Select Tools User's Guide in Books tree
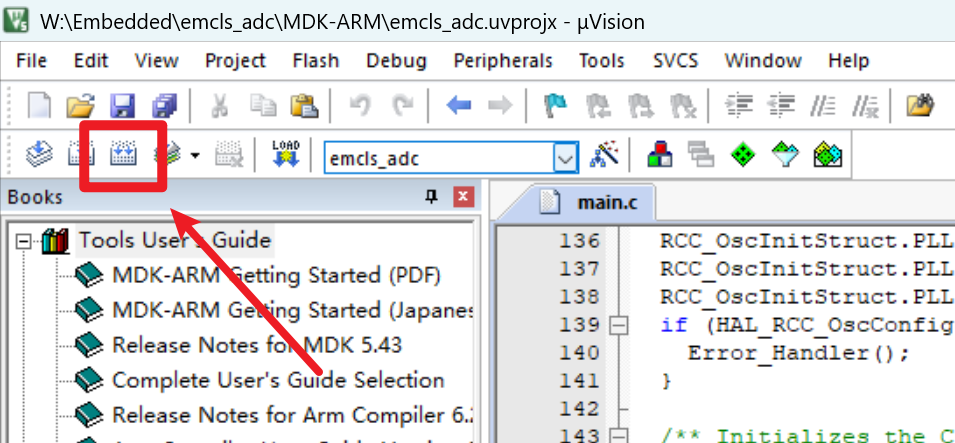The width and height of the screenshot is (955, 443). [174, 240]
